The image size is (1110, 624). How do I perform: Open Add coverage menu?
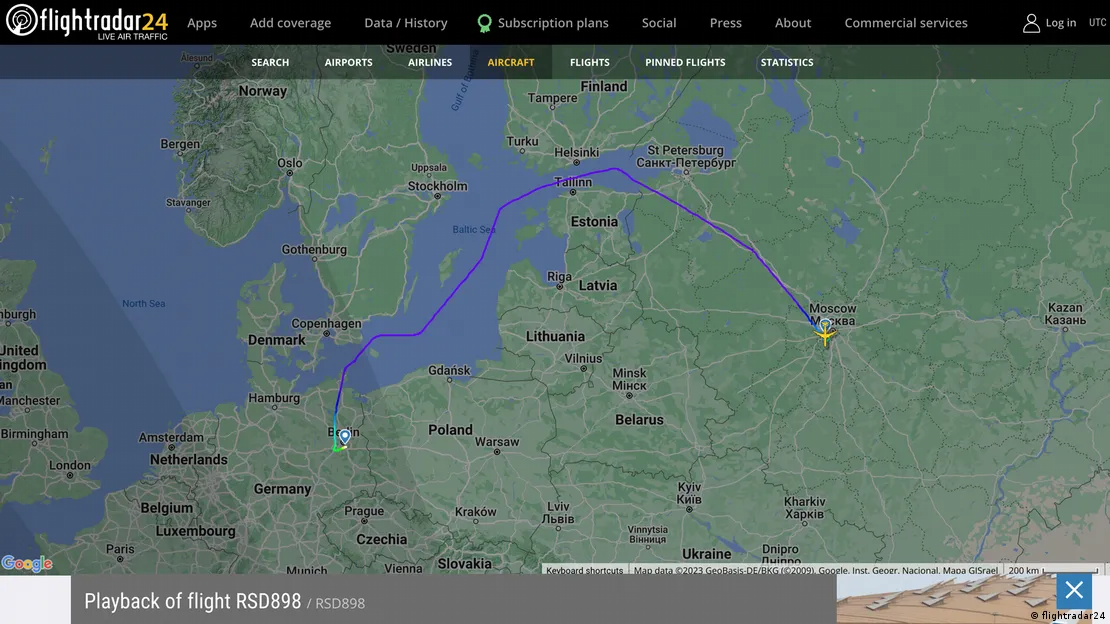coord(290,23)
